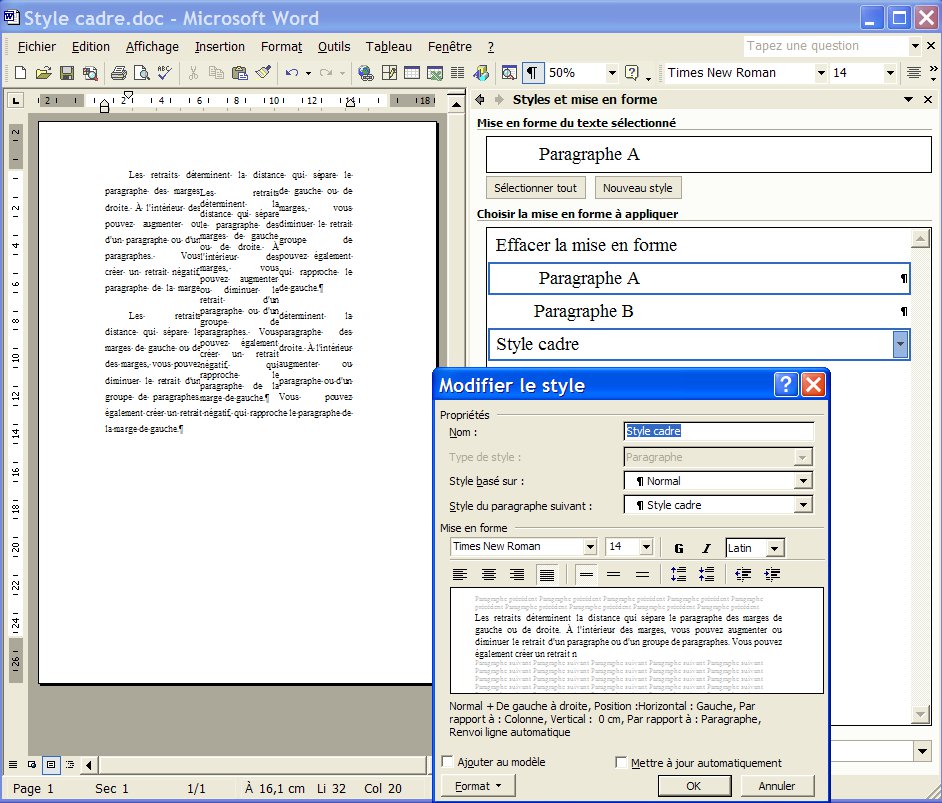This screenshot has width=942, height=803.
Task: Insert an Excel worksheet via its icon
Action: coord(434,73)
